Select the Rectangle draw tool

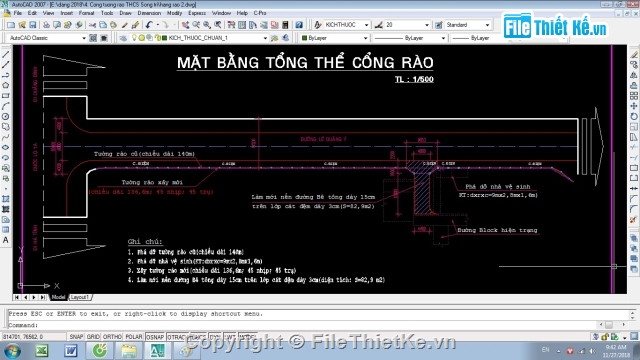[x=6, y=96]
